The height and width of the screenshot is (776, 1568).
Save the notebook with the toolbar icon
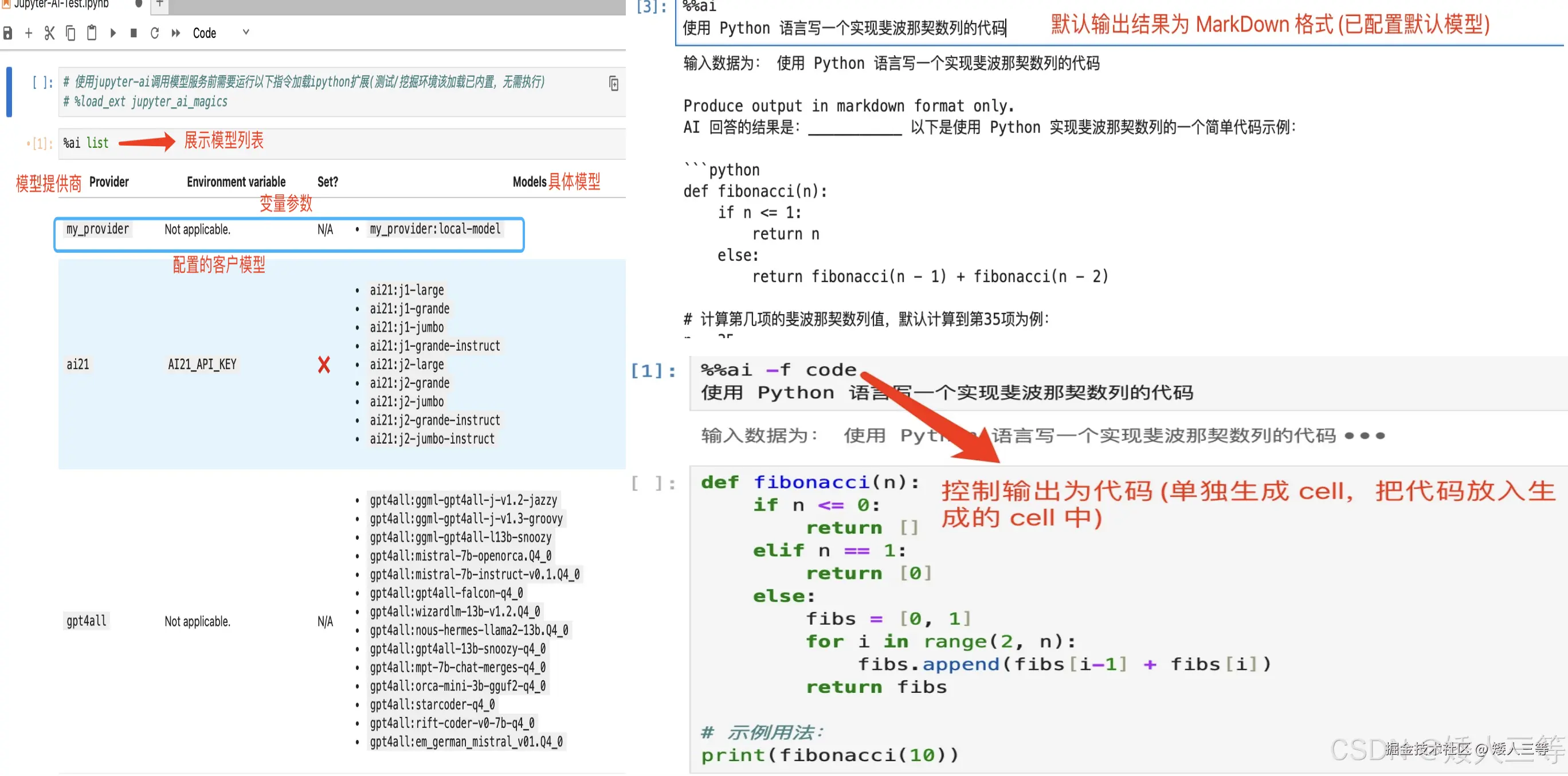(x=8, y=33)
